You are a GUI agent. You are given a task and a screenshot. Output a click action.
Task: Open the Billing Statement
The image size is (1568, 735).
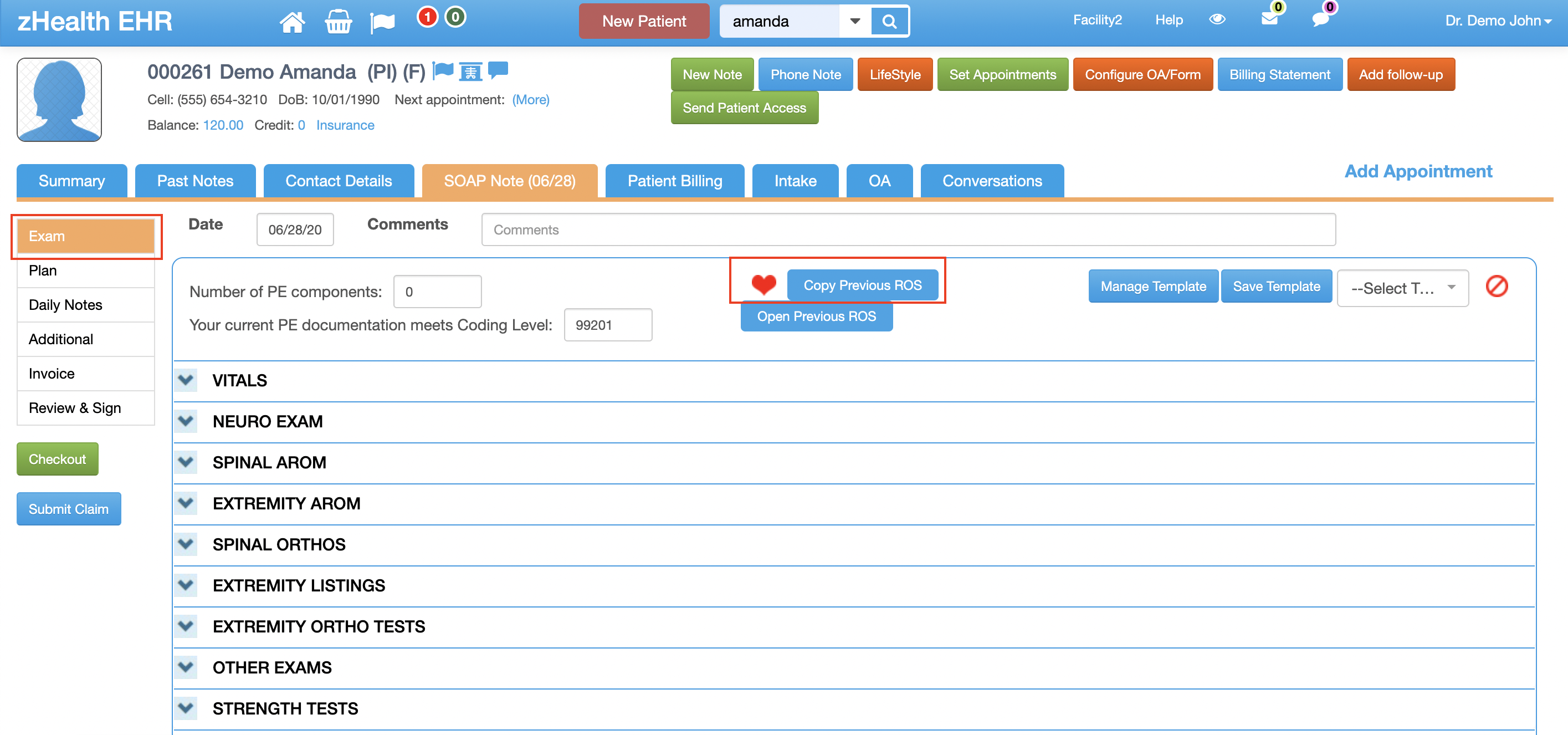[1279, 74]
